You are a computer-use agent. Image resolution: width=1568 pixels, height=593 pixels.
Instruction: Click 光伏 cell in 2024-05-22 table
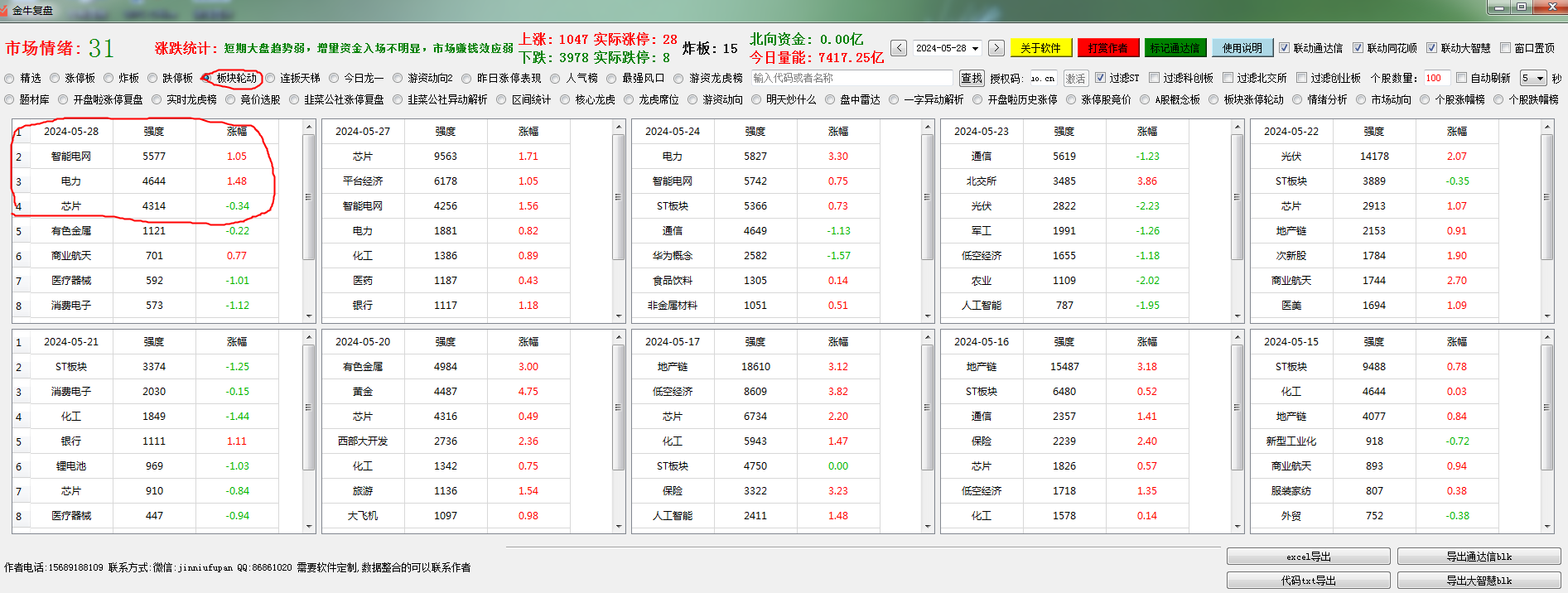1291,157
